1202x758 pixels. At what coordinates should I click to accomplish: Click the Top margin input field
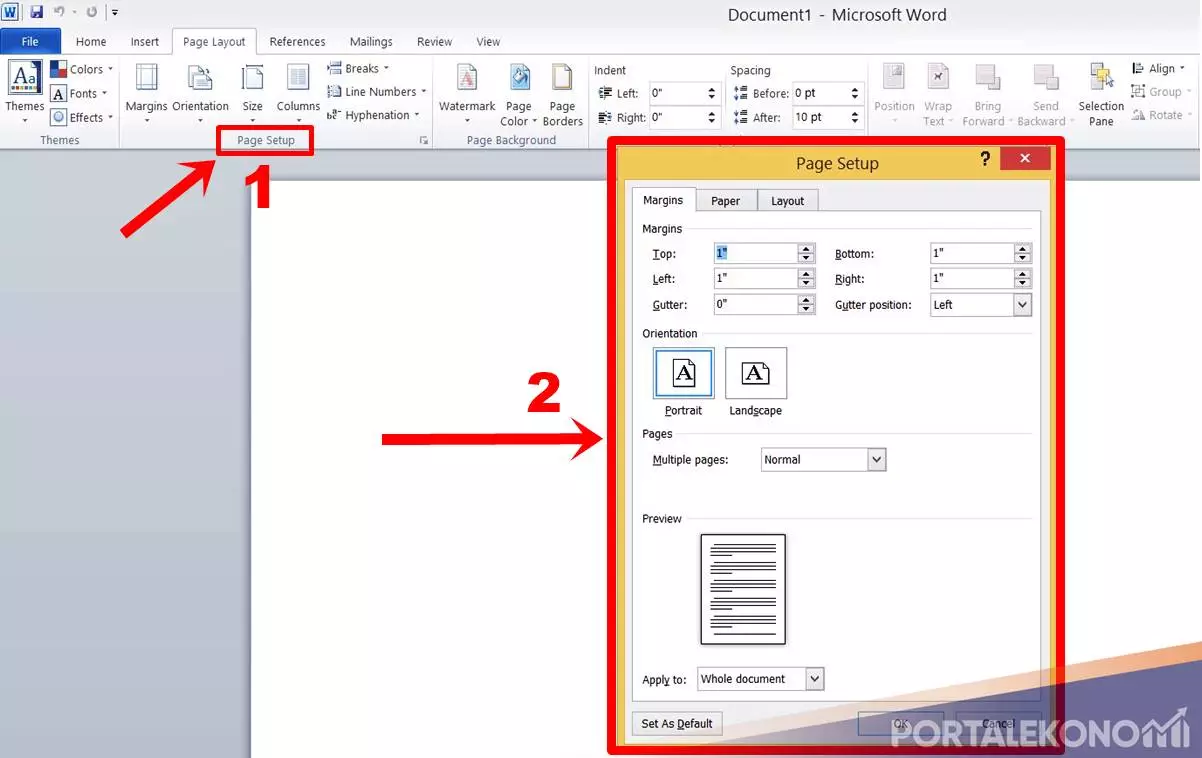coord(756,254)
